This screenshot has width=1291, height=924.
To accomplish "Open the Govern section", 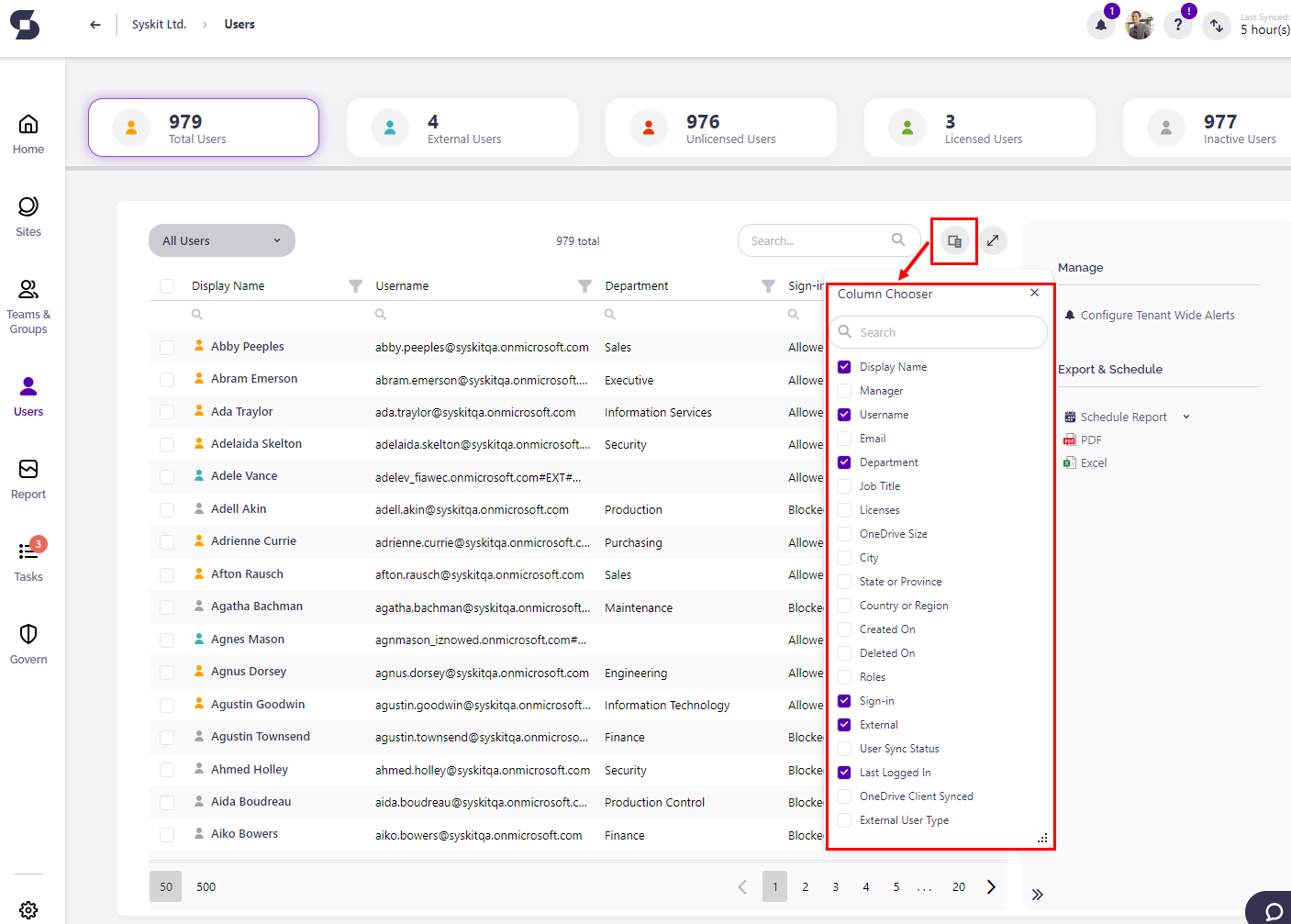I will coord(28,643).
